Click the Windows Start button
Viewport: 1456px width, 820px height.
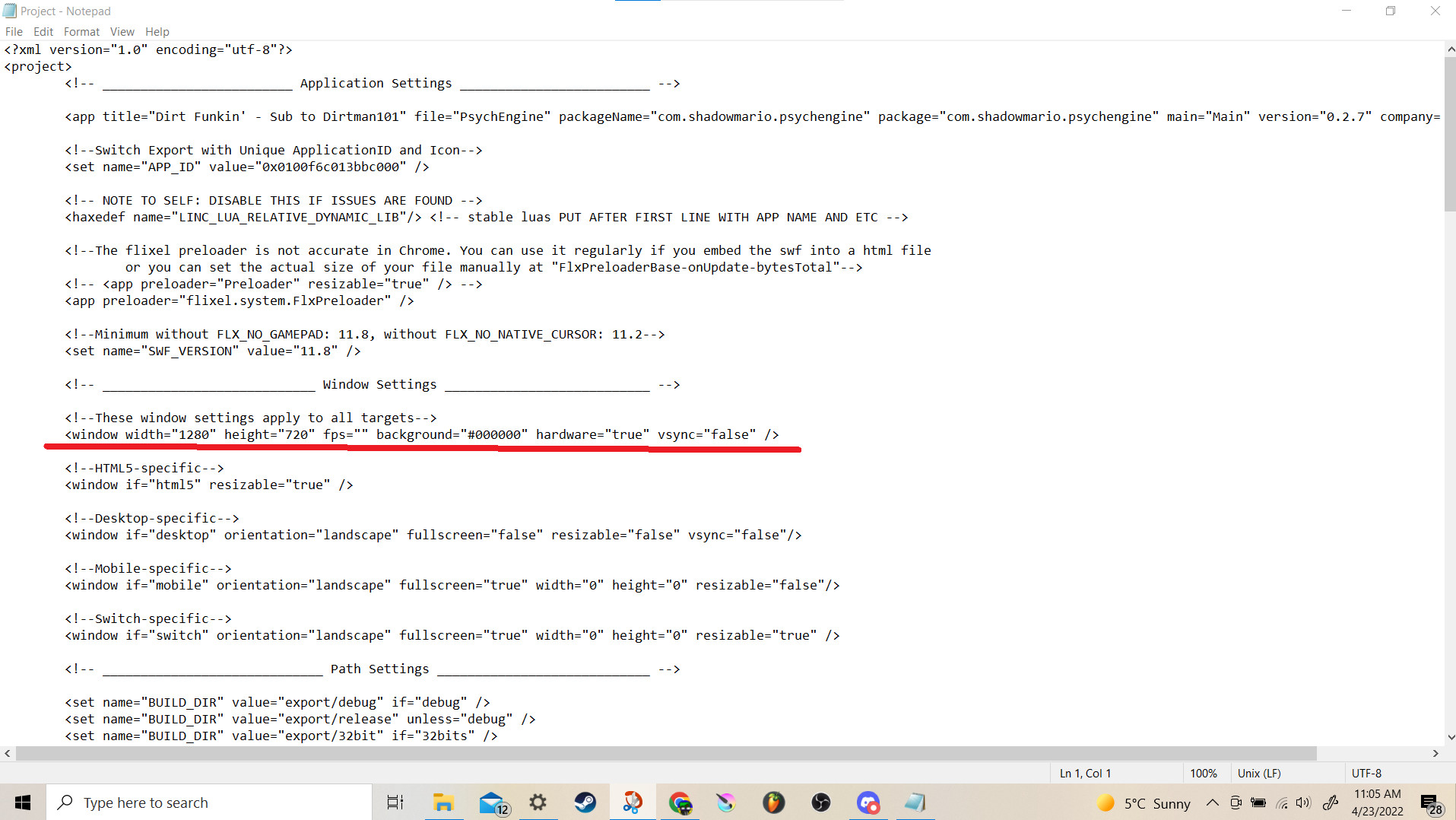(22, 803)
